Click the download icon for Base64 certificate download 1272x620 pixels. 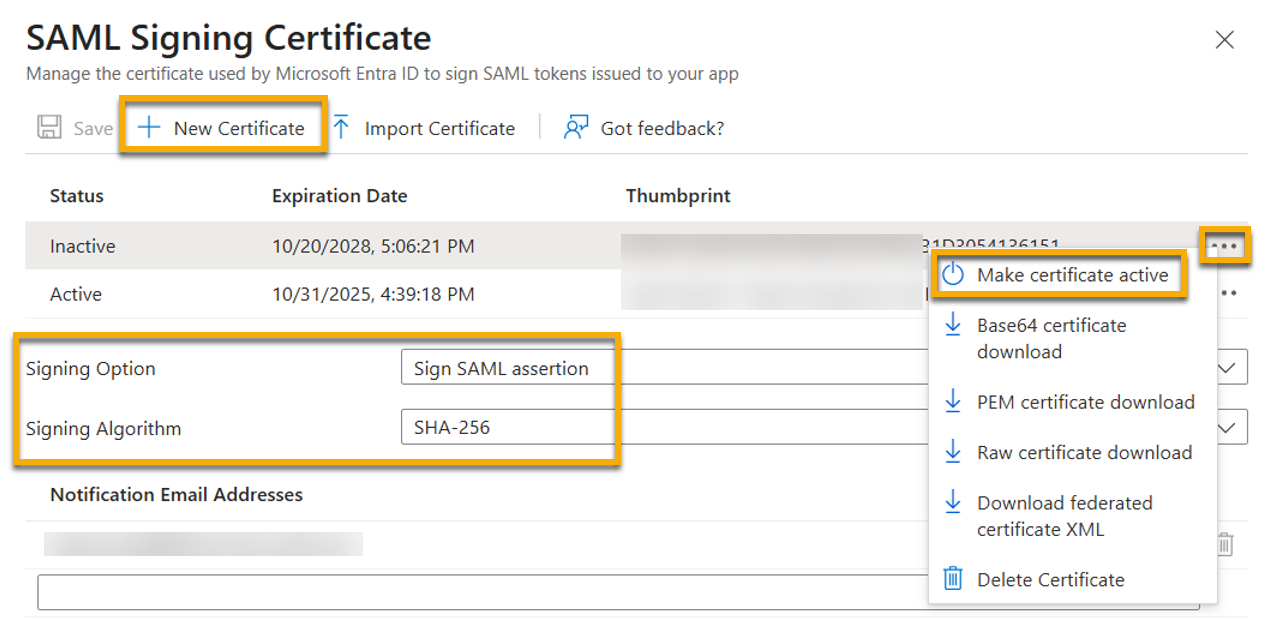coord(952,326)
